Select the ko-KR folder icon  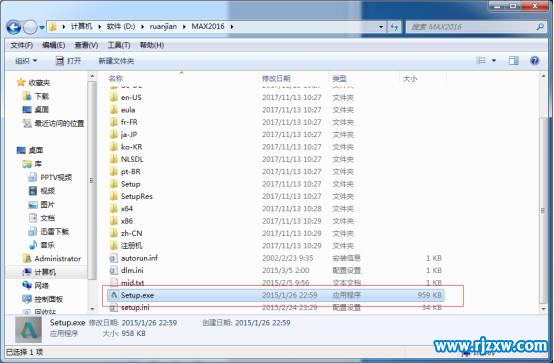[114, 147]
